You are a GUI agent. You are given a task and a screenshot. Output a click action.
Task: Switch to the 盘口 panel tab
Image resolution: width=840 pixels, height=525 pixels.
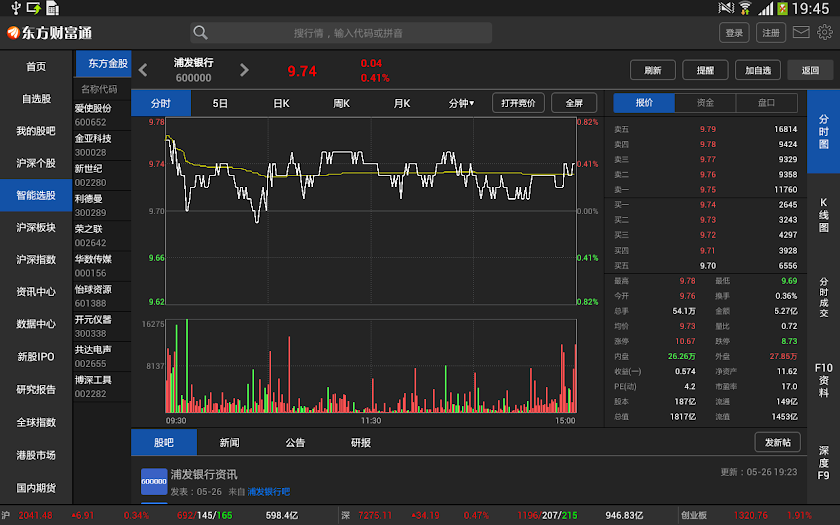click(x=767, y=103)
